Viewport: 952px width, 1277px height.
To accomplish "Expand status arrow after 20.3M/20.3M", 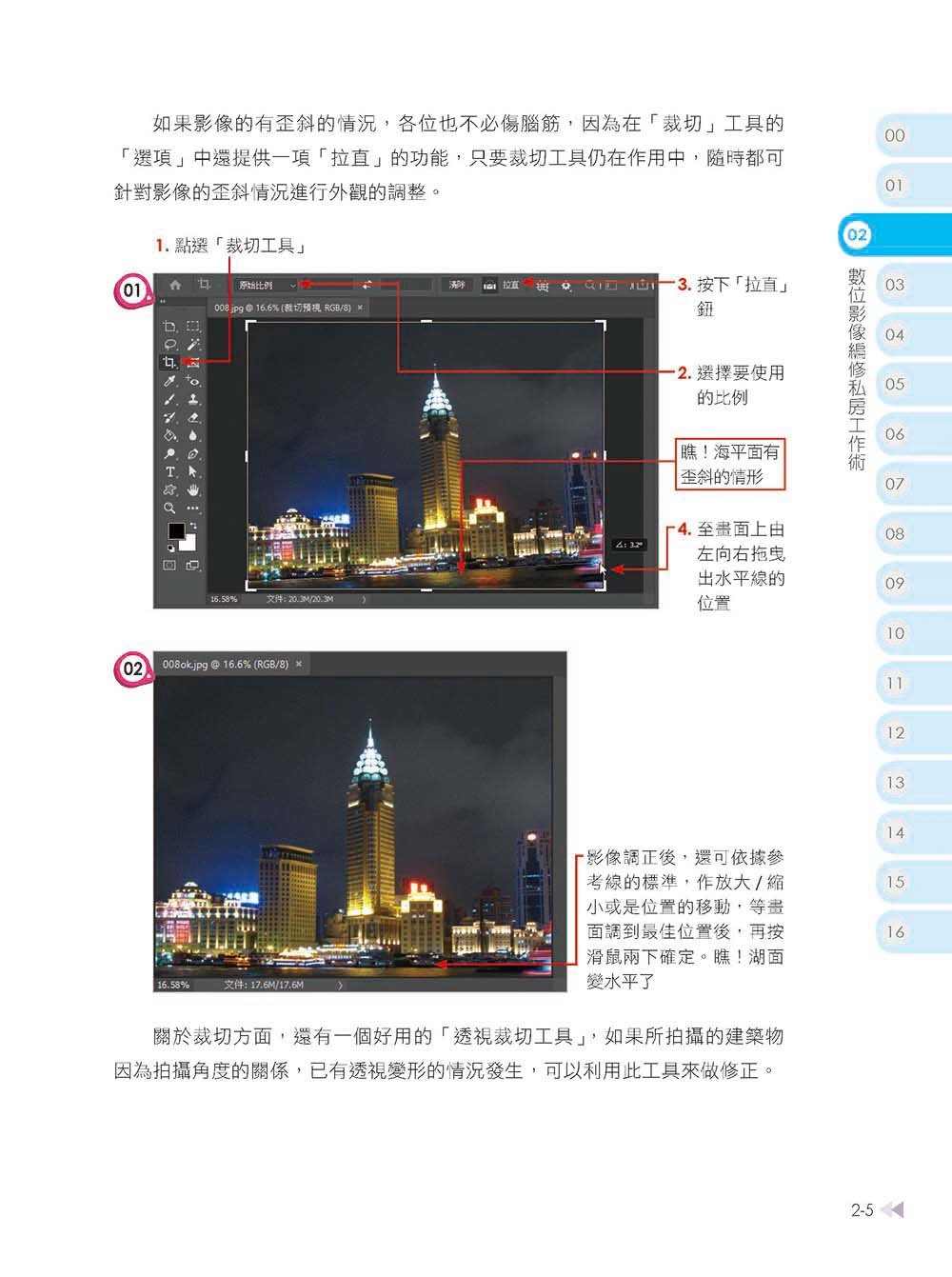I will [364, 599].
